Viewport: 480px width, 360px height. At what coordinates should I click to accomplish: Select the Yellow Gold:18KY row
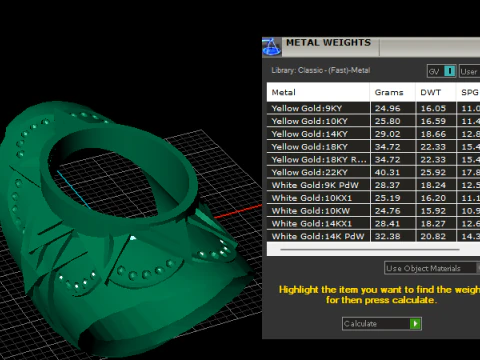[x=373, y=147]
